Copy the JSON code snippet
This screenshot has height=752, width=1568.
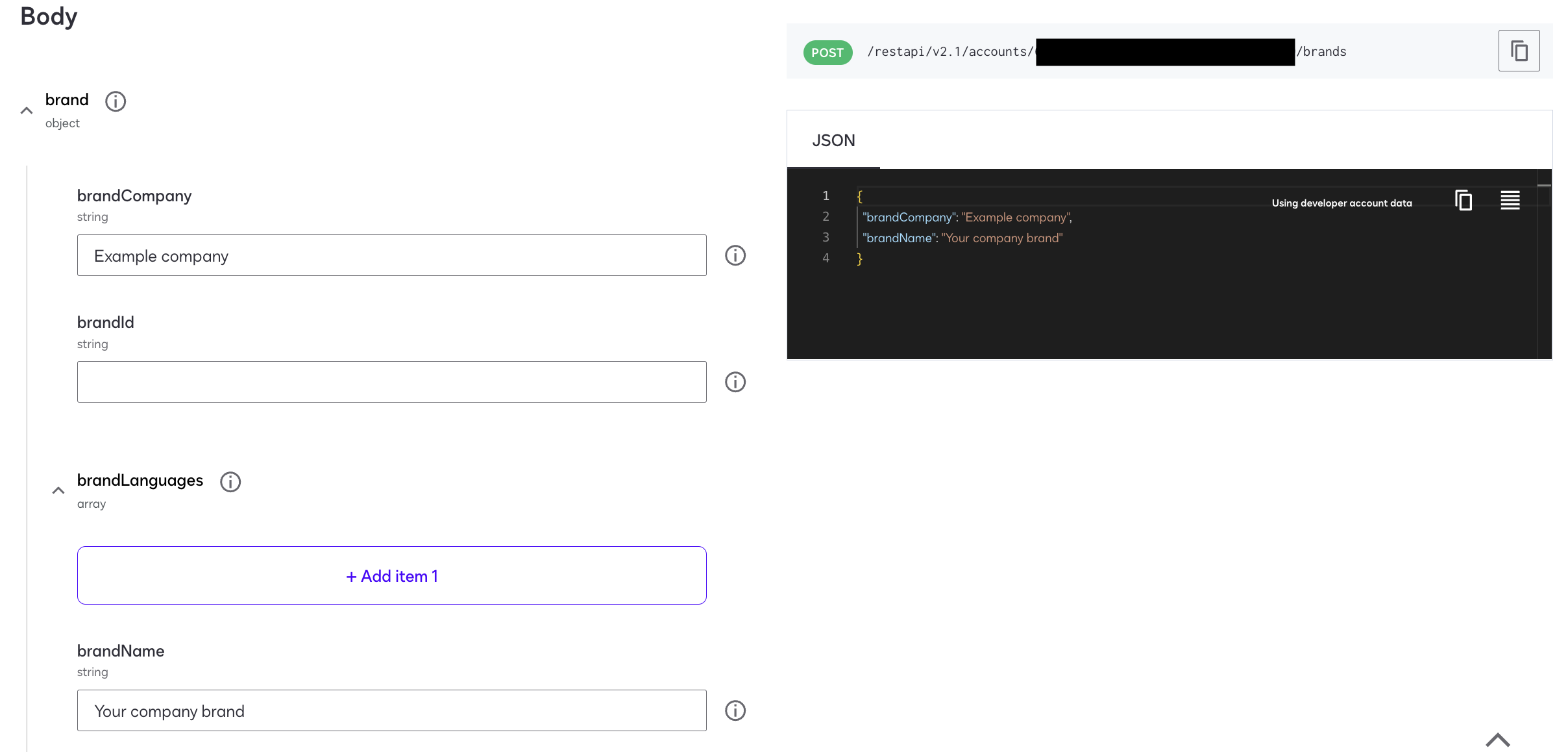1464,200
